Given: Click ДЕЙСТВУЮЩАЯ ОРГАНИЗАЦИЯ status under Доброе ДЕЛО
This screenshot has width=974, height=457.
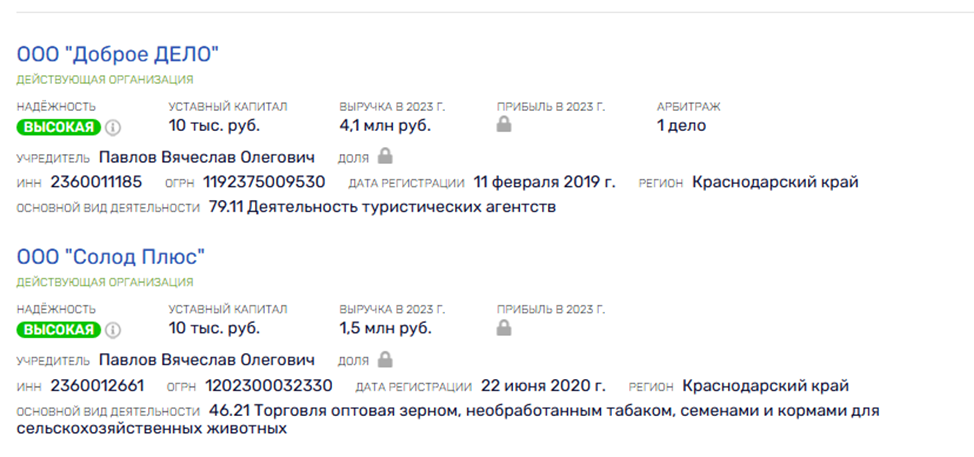Looking at the screenshot, I should pyautogui.click(x=105, y=79).
